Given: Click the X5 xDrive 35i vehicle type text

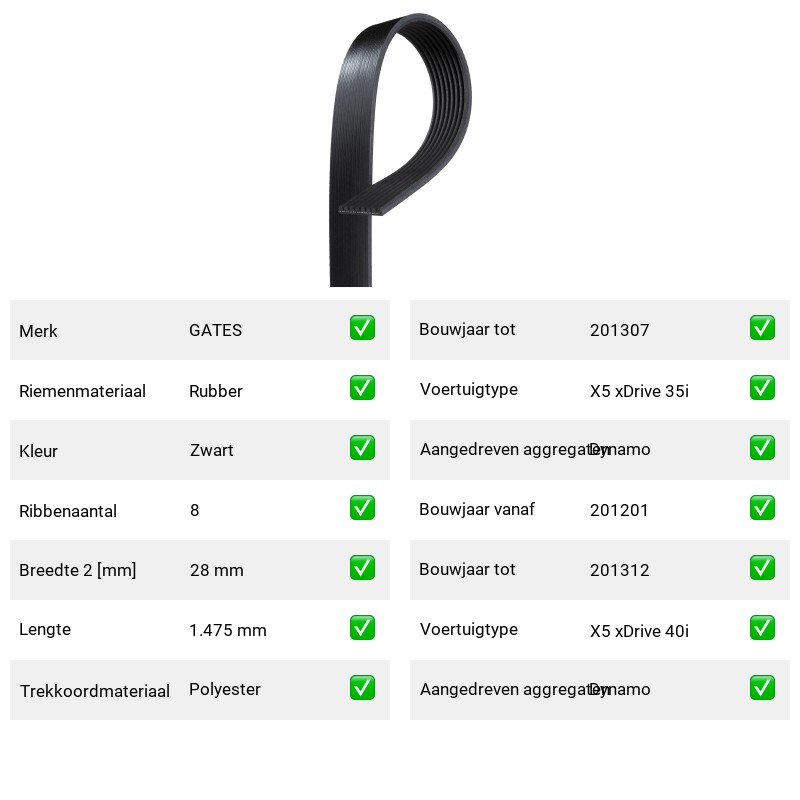Looking at the screenshot, I should [x=639, y=391].
